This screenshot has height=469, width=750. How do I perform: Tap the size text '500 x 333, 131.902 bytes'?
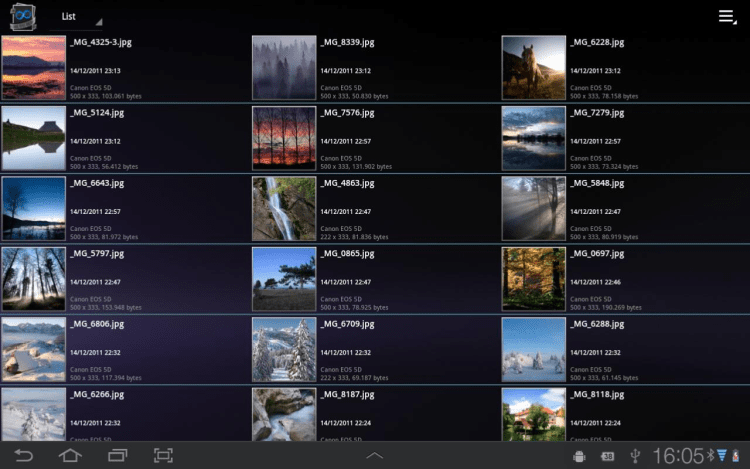coord(356,166)
